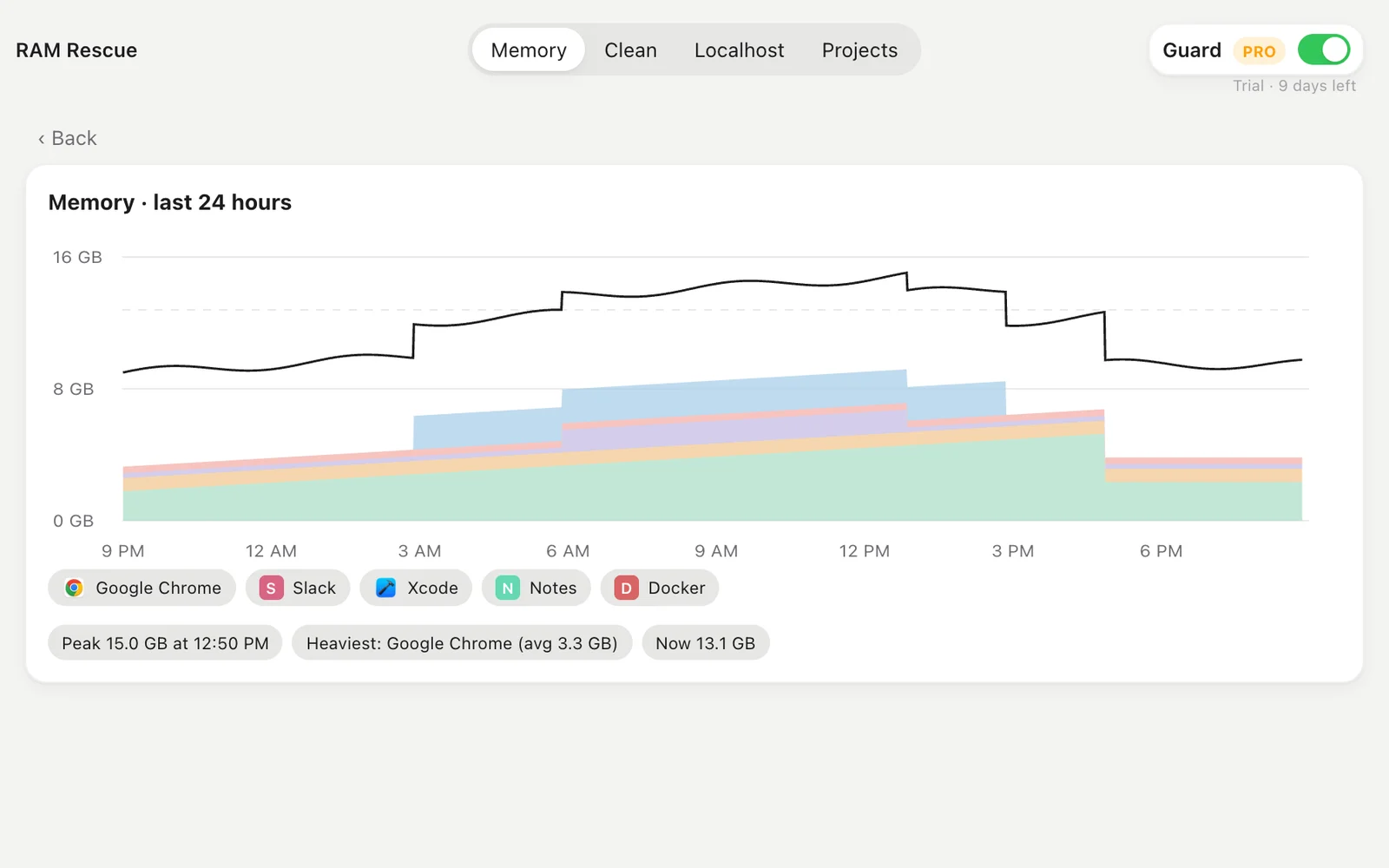Open the Clean tab
Screen dimensions: 1389x868
pos(630,50)
